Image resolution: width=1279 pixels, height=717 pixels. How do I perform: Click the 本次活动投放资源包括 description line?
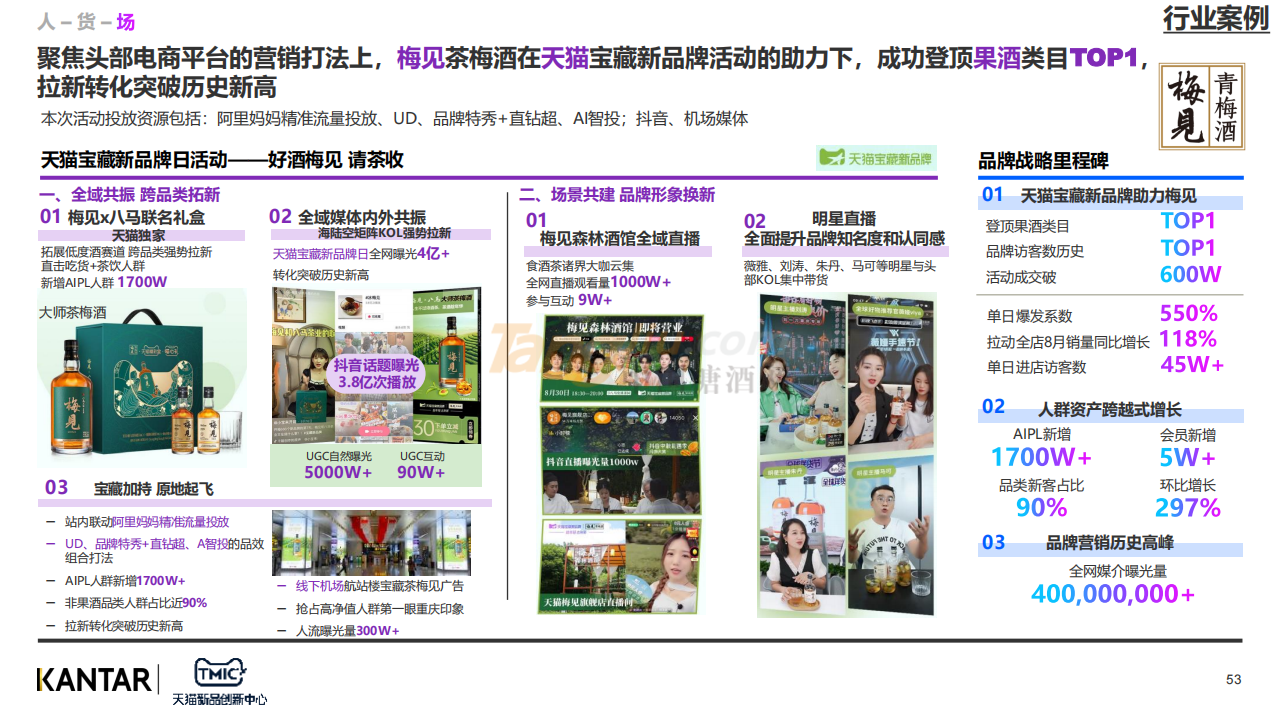pos(394,119)
